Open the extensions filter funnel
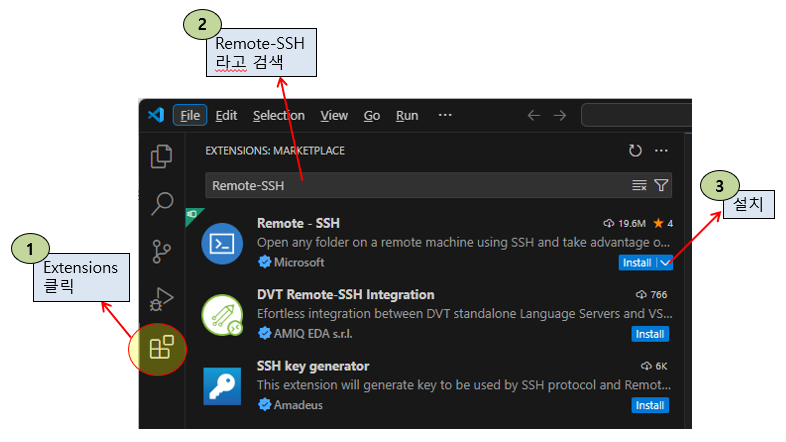 661,185
